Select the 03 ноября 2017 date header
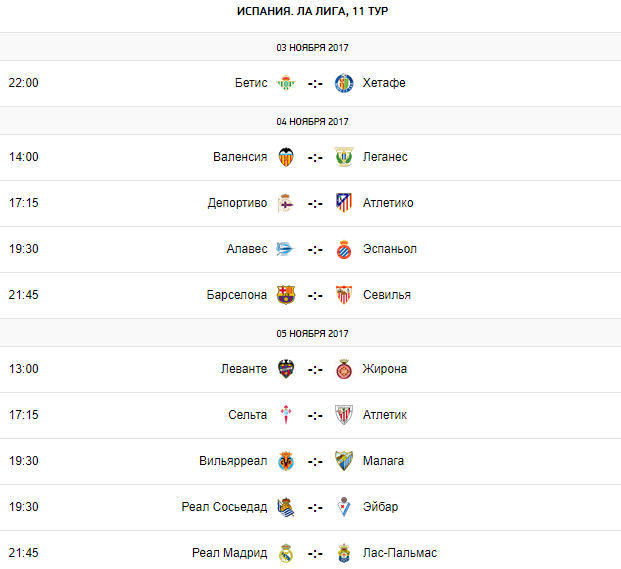Viewport: 621px width, 569px height. [x=311, y=47]
